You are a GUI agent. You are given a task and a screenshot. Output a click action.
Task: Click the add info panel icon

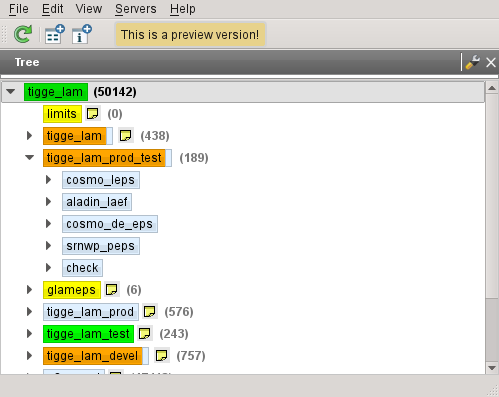point(82,34)
